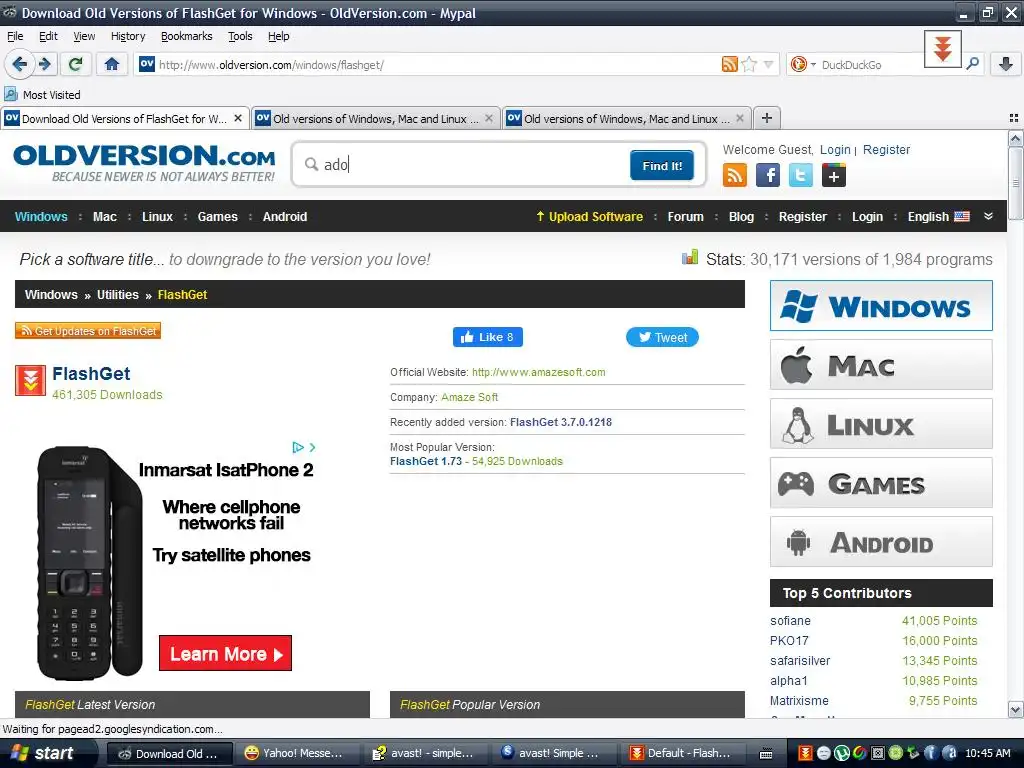1024x768 pixels.
Task: Click the Find It! button
Action: (662, 165)
